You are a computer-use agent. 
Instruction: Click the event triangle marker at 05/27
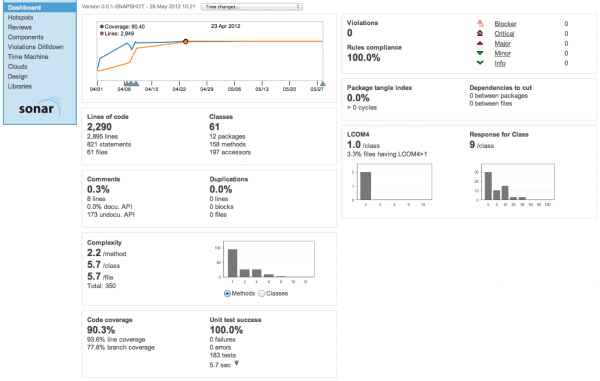point(323,84)
